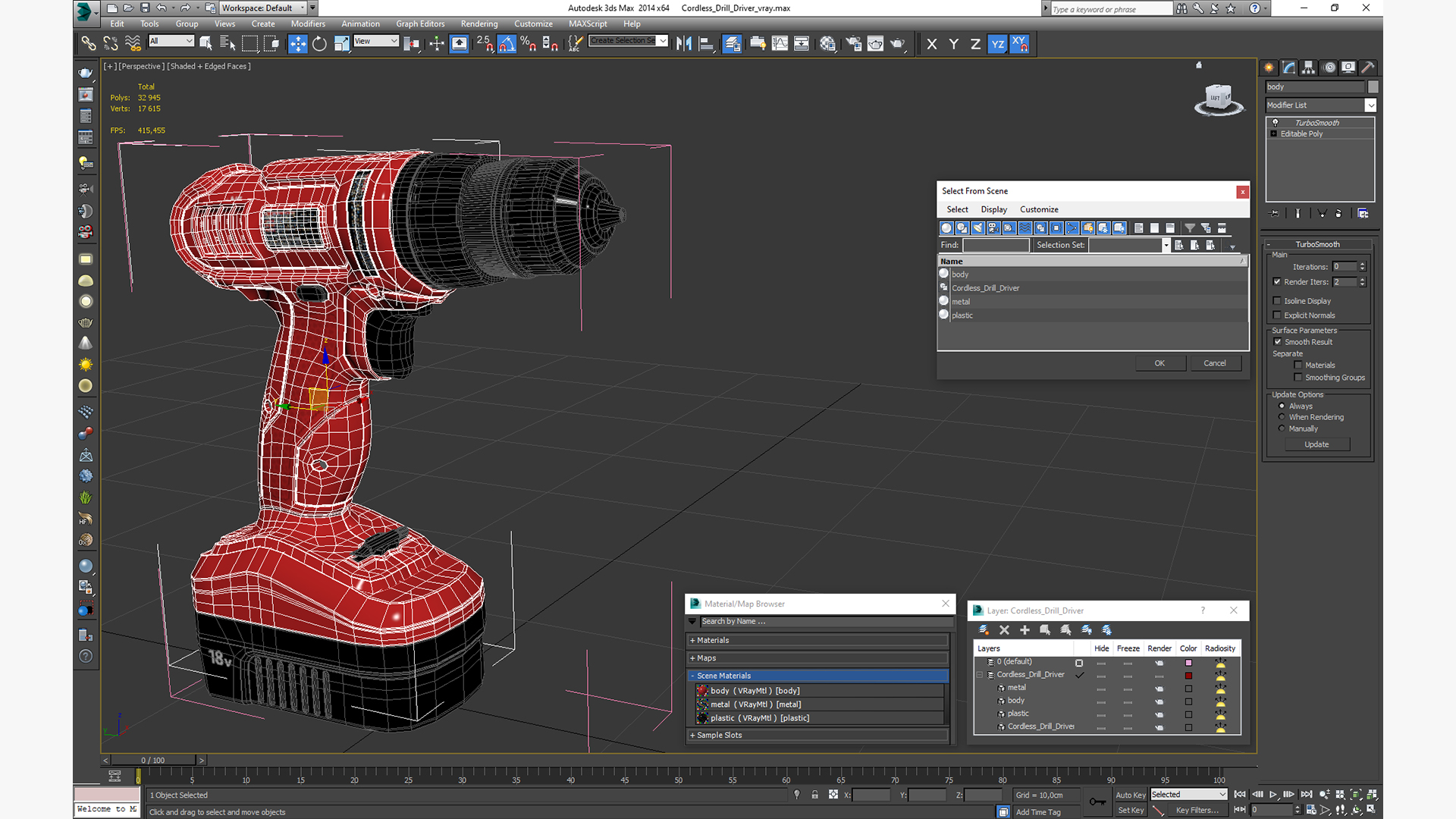The height and width of the screenshot is (819, 1456).
Task: Click the YZ axis constraint button
Action: 998,44
